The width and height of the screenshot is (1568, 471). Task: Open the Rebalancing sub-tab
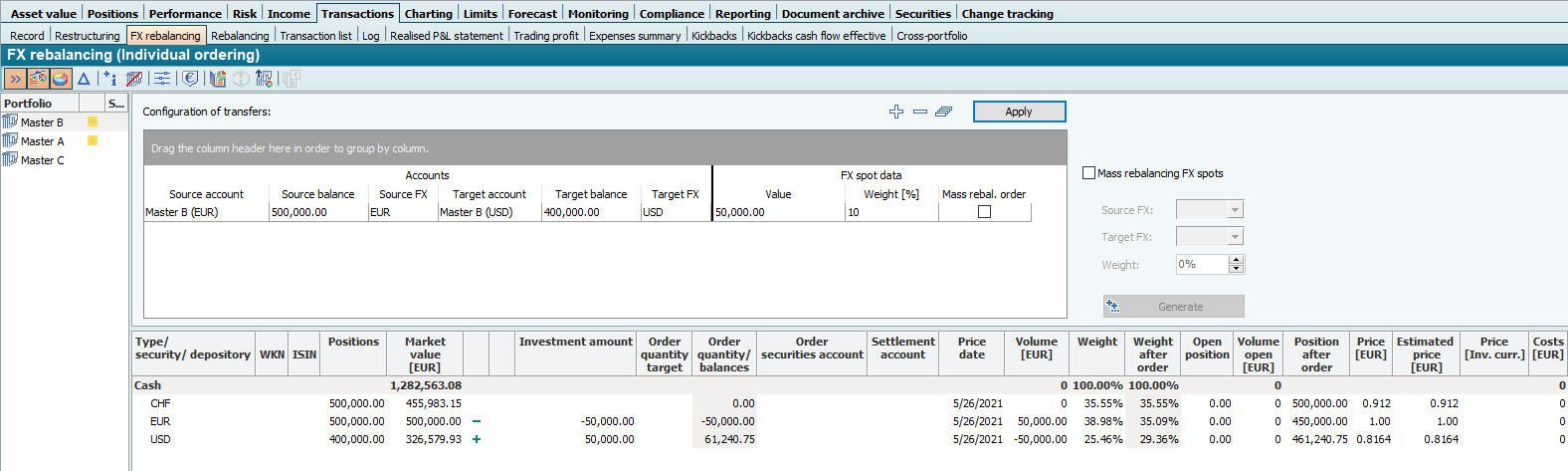pyautogui.click(x=240, y=36)
